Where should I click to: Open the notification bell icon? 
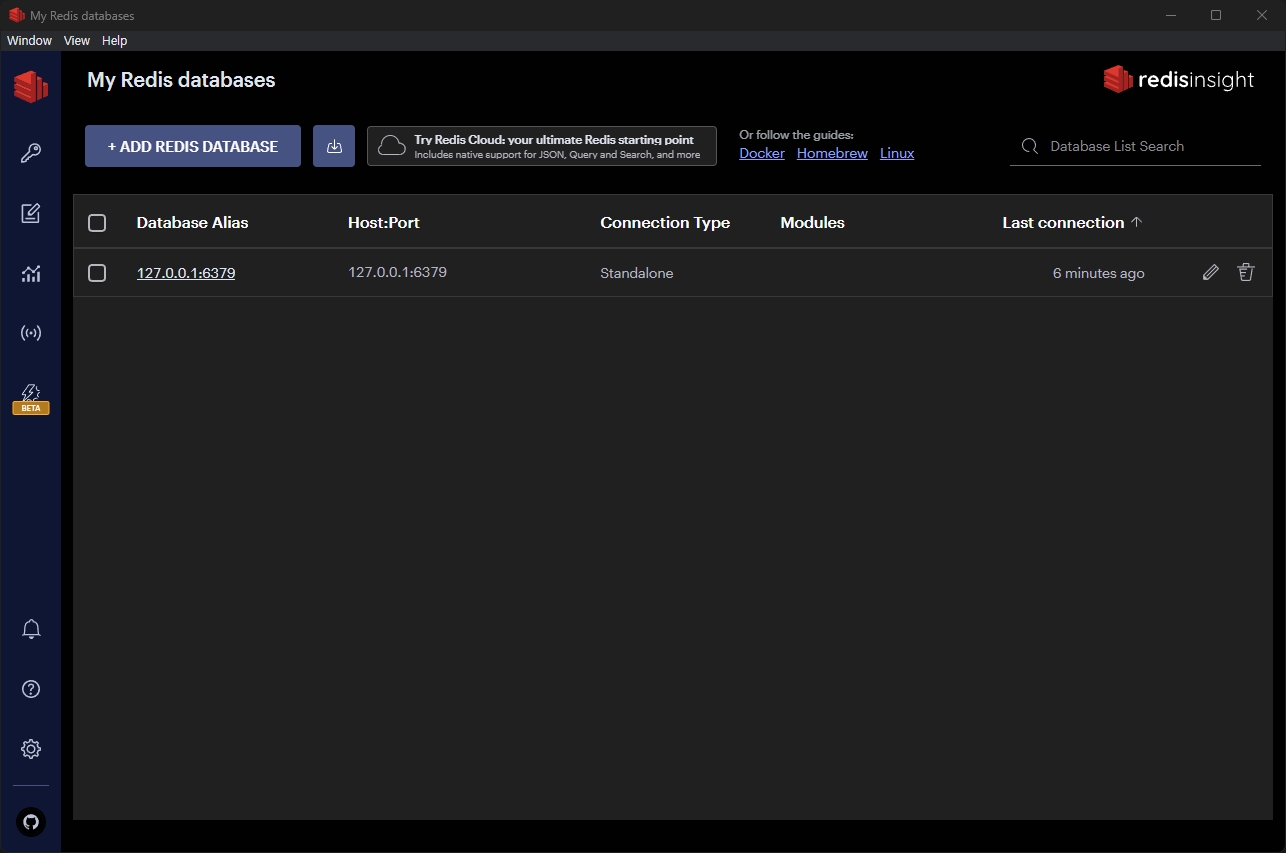click(31, 629)
